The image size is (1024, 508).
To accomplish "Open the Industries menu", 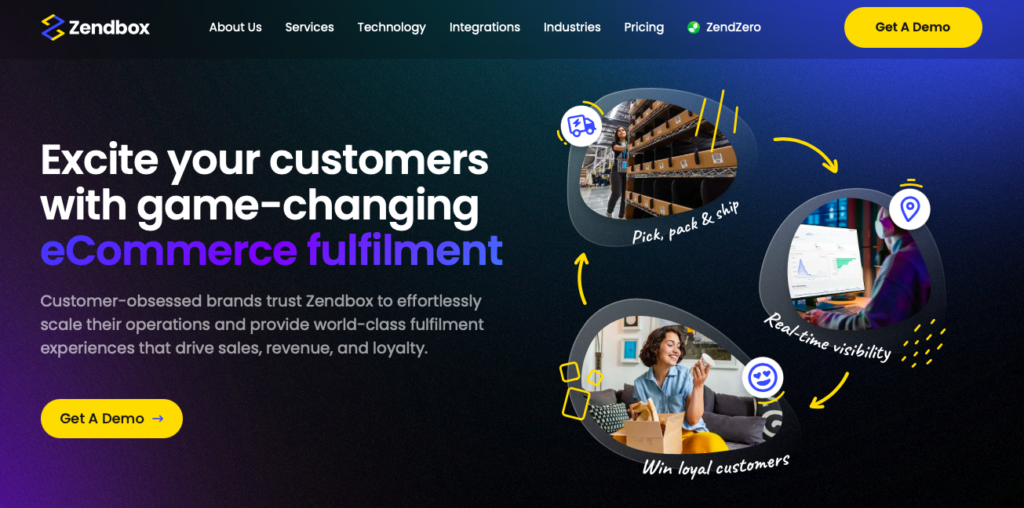I will [572, 27].
